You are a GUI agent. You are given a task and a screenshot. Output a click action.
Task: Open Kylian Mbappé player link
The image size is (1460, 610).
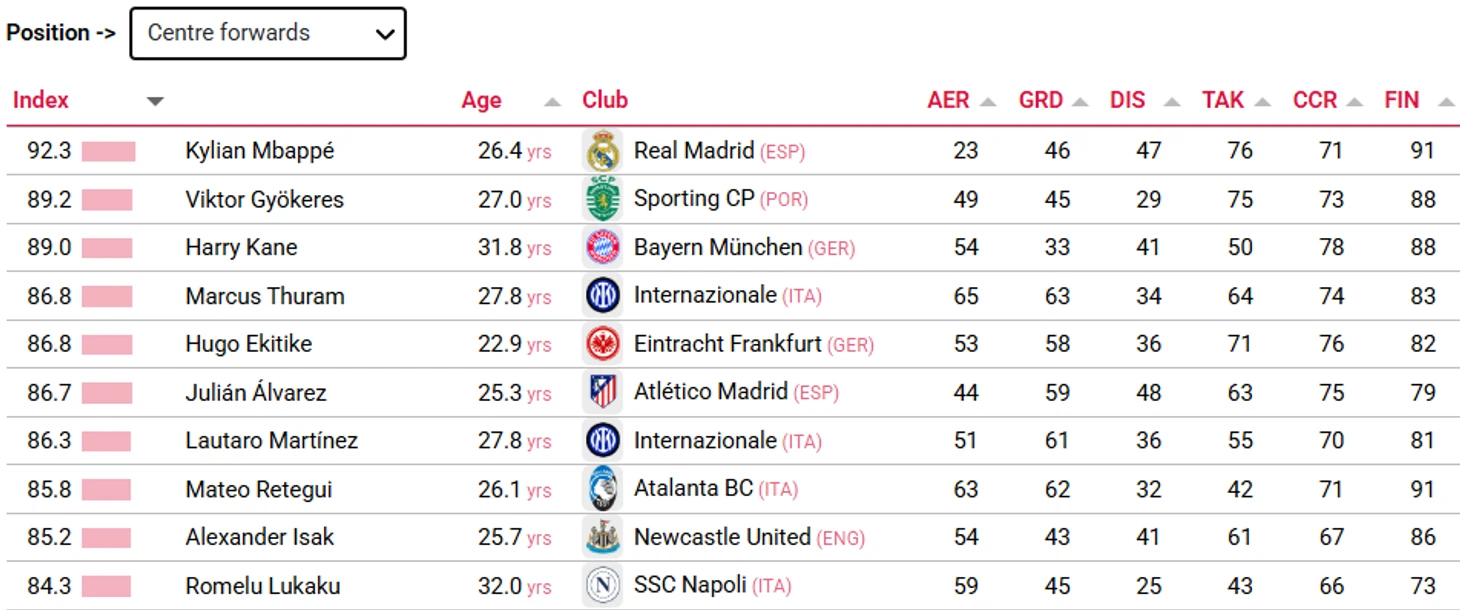point(260,151)
